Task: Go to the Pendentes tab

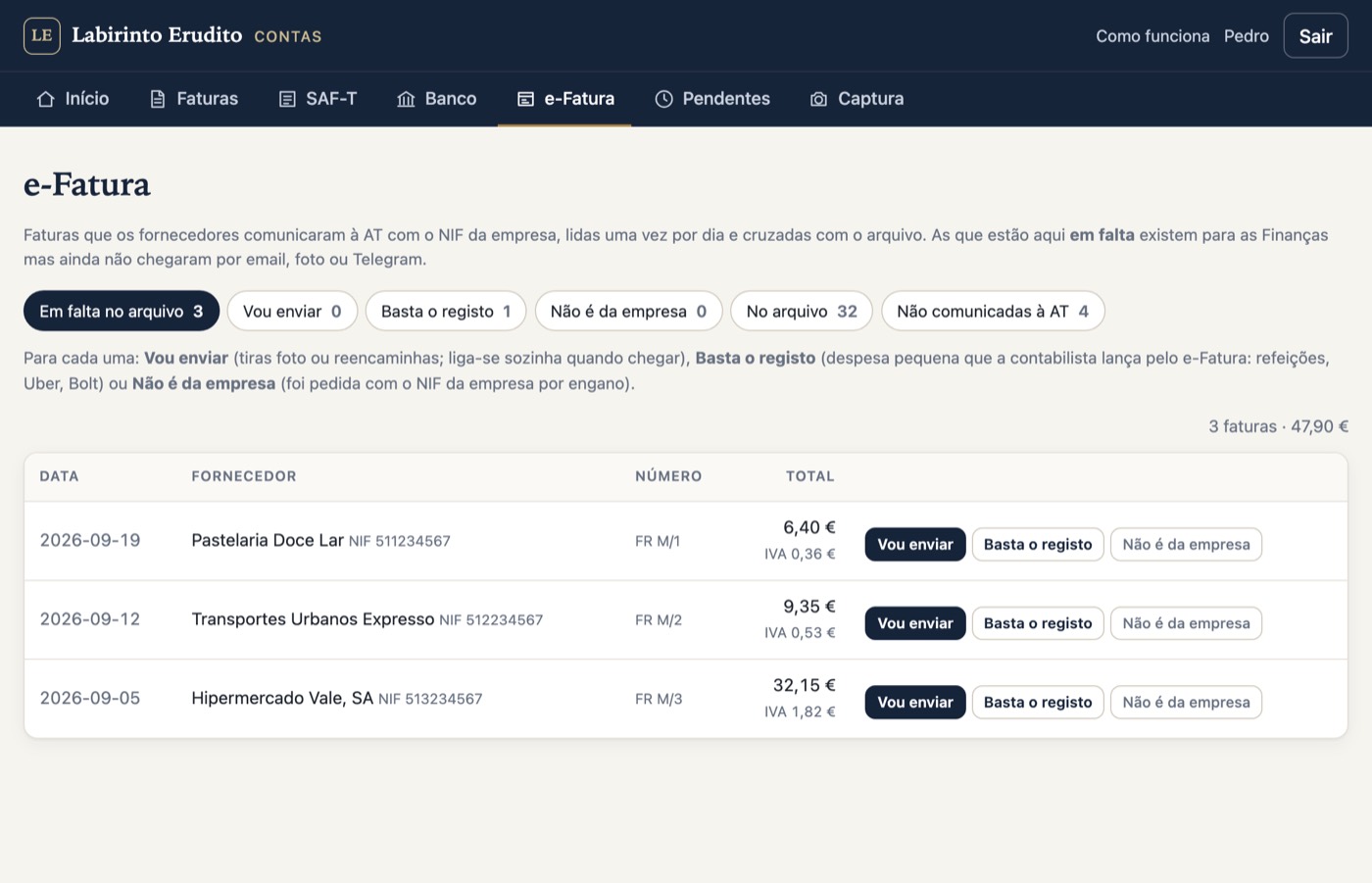Action: click(x=712, y=99)
